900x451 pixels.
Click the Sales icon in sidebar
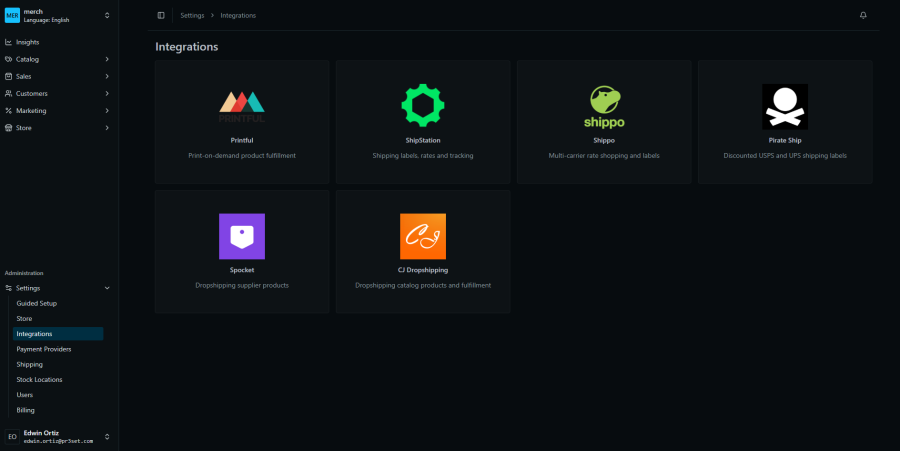[8, 76]
